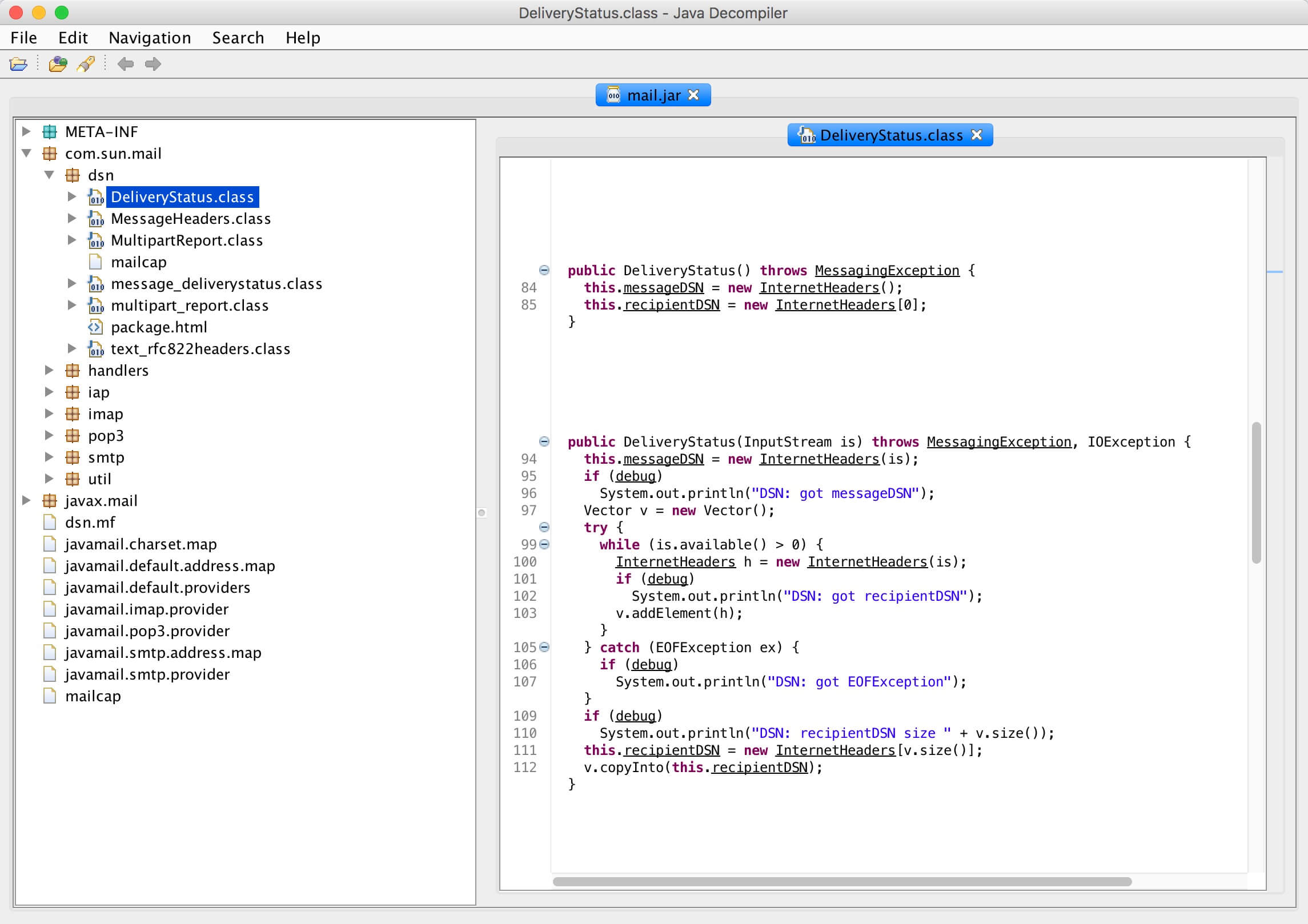
Task: Click the message_deliverystatus.class file icon
Action: pyautogui.click(x=95, y=284)
